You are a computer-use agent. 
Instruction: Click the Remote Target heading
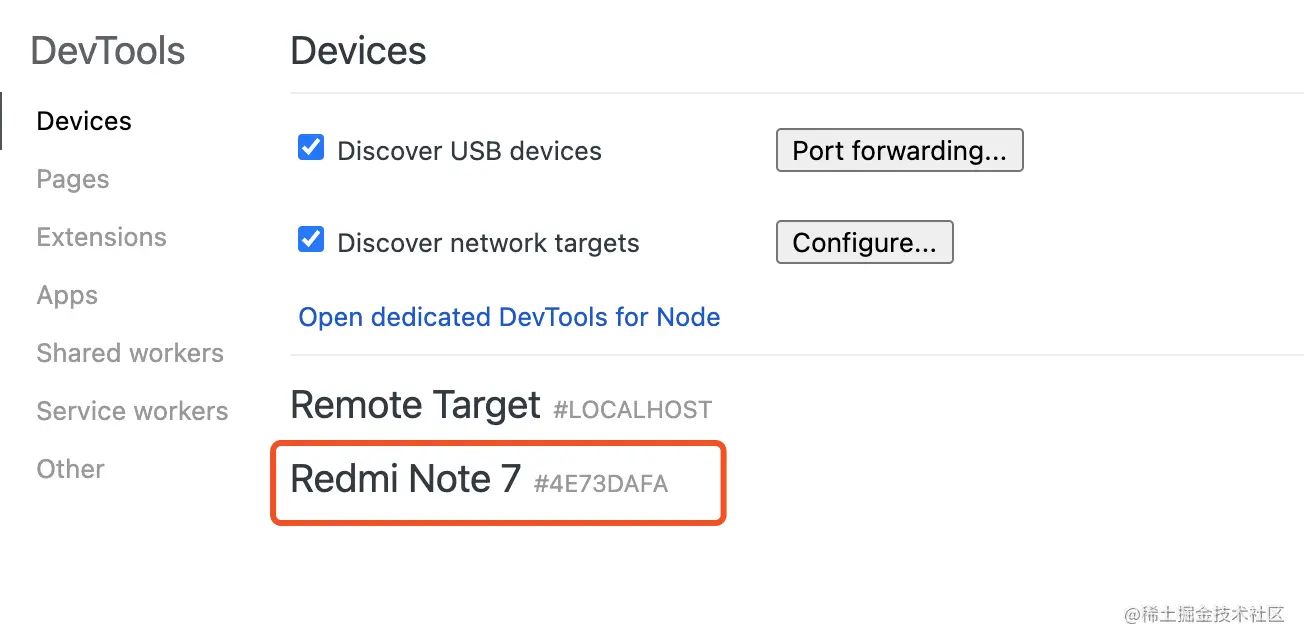coord(415,405)
